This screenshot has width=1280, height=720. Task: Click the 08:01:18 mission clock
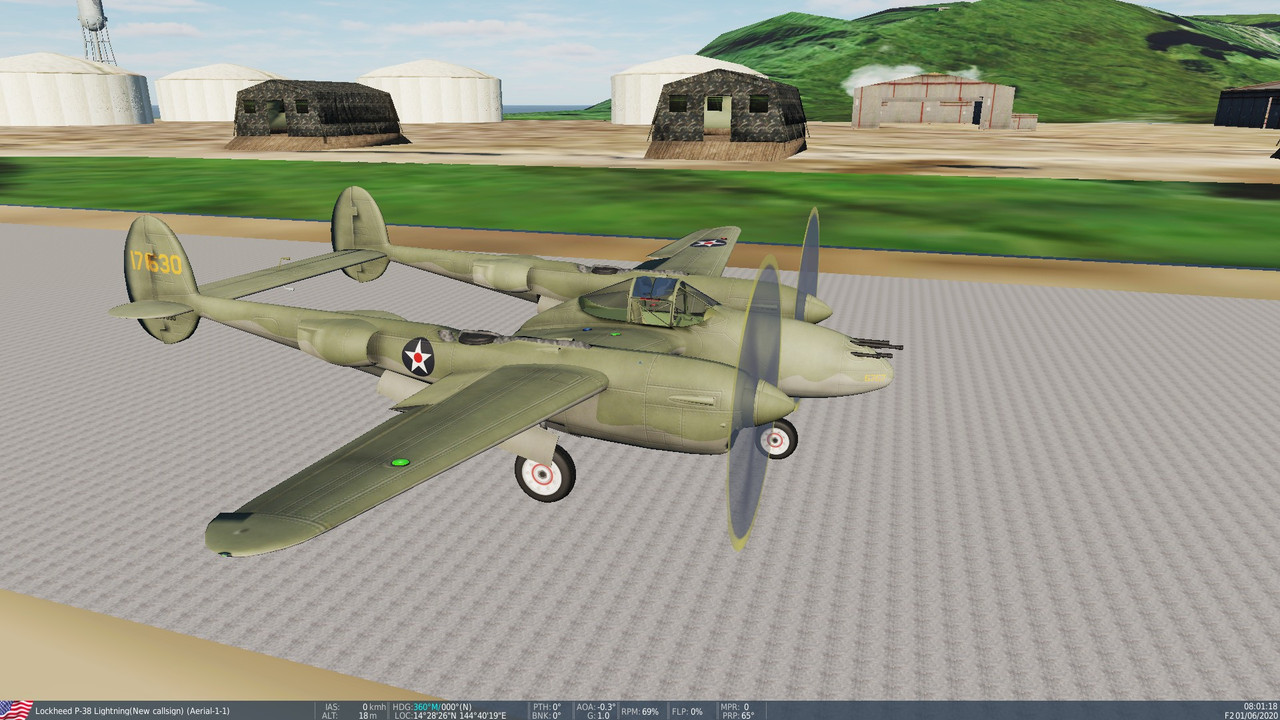1259,706
